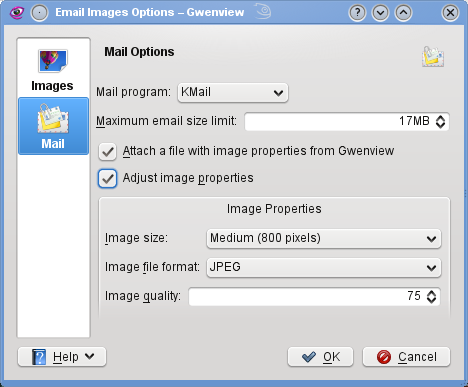Click the Mail program label
This screenshot has height=387, width=468.
[x=133, y=92]
